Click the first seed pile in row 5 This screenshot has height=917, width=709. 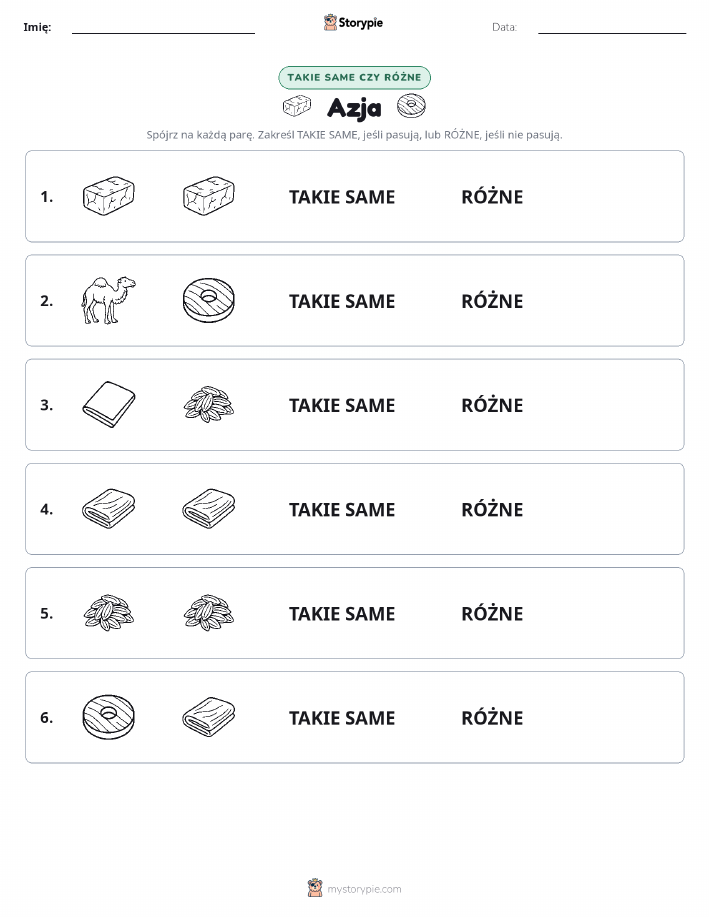pyautogui.click(x=108, y=613)
